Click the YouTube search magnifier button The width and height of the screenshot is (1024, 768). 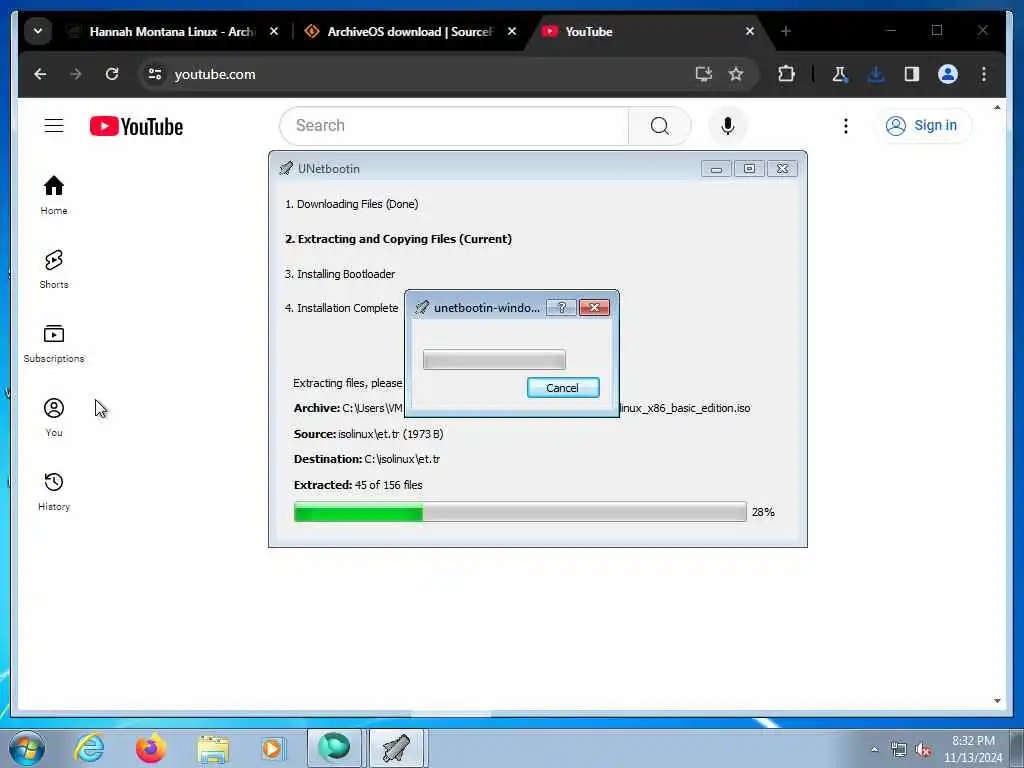(x=660, y=125)
